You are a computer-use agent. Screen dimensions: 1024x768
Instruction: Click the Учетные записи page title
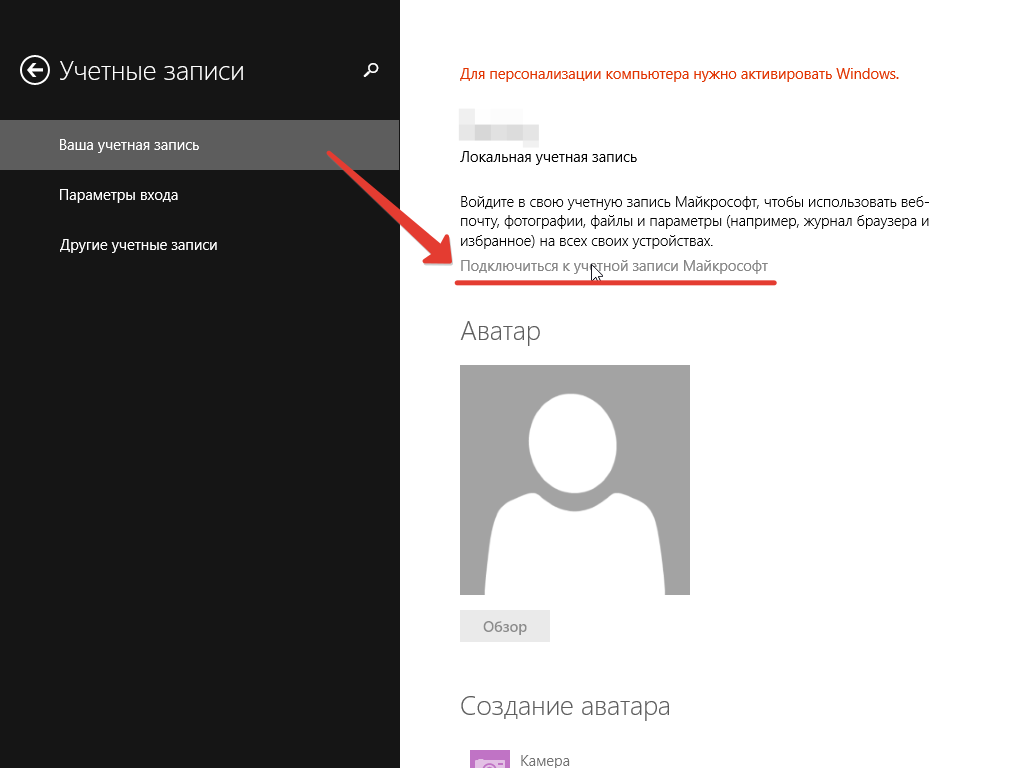click(x=151, y=71)
